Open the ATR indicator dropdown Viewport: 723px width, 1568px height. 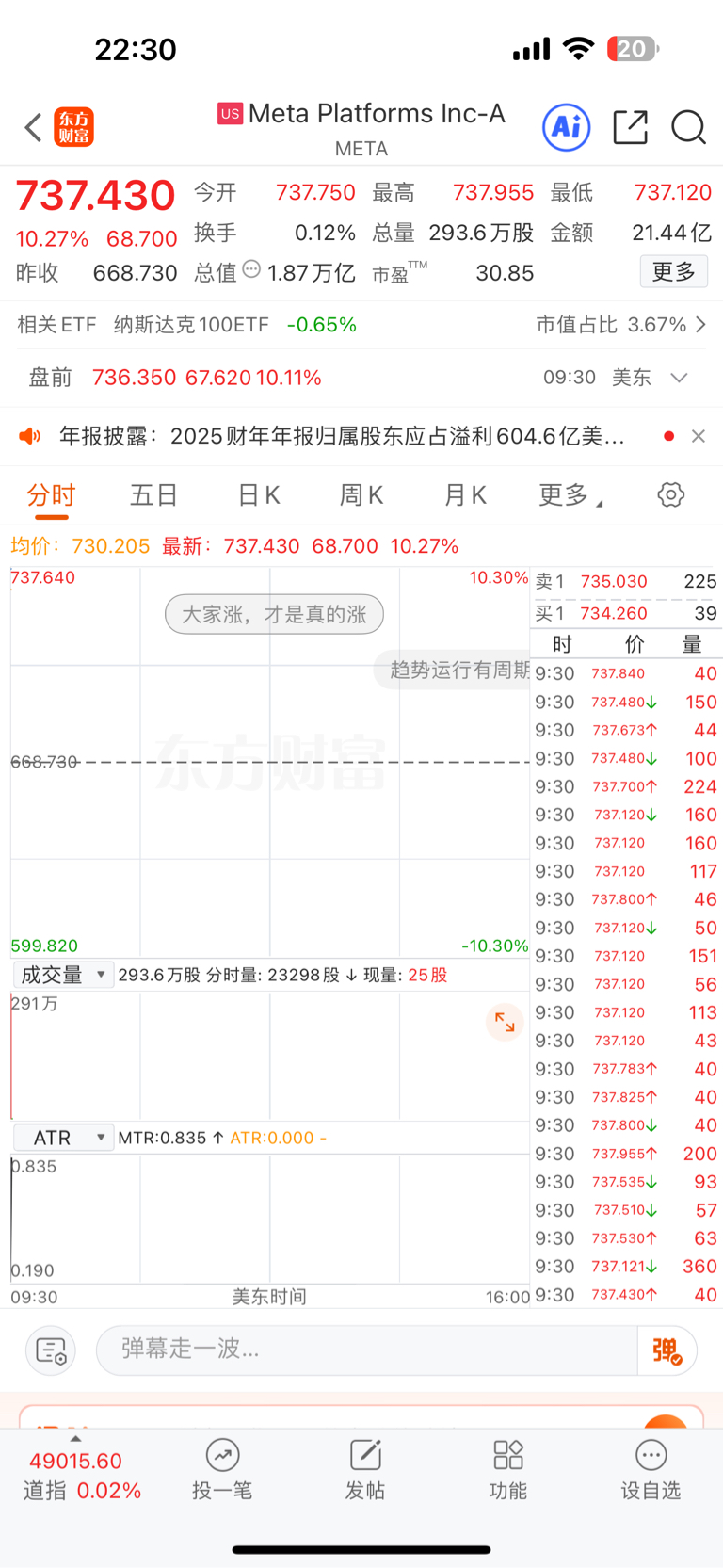pos(63,1138)
